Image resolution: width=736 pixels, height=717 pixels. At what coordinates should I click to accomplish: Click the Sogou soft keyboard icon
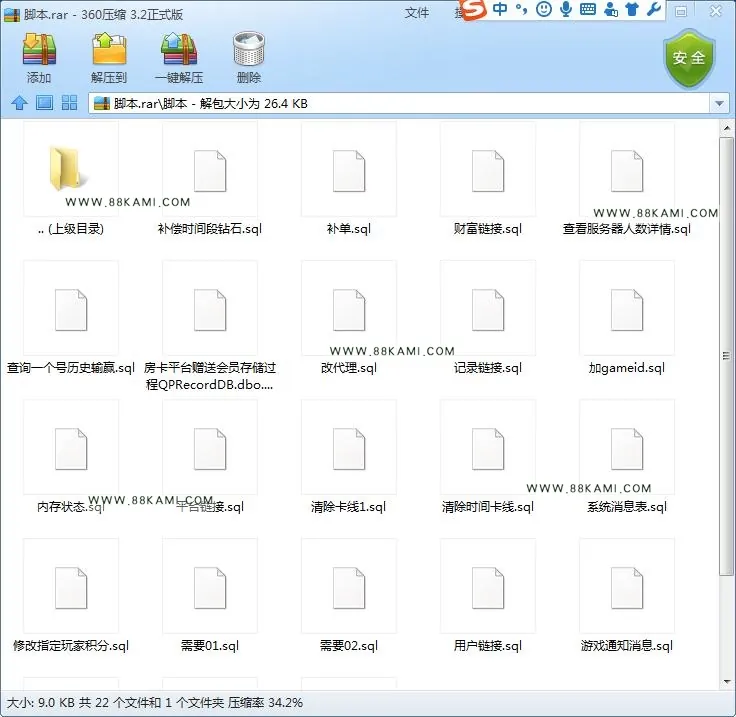[x=588, y=9]
